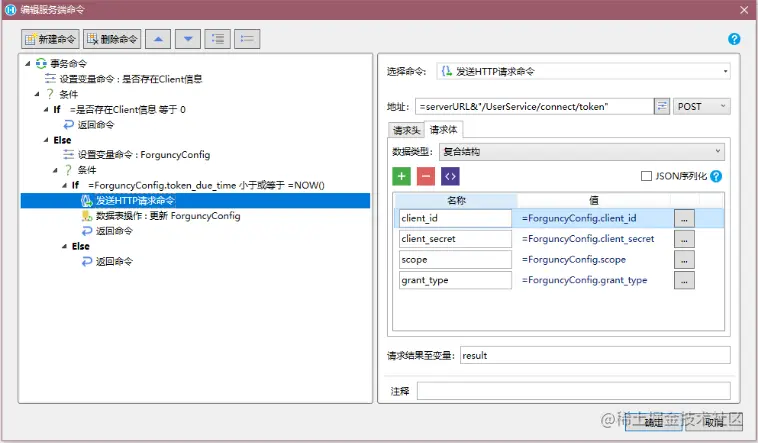Click the 值 column header

(594, 201)
